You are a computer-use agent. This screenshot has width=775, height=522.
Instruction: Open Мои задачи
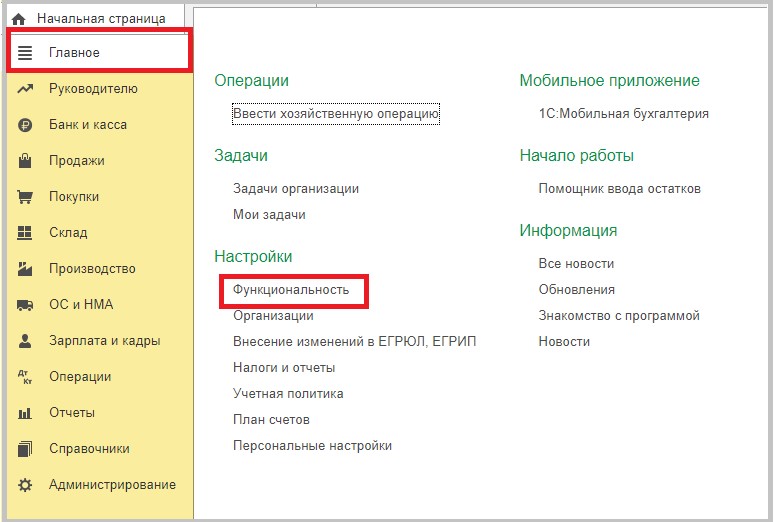click(269, 215)
